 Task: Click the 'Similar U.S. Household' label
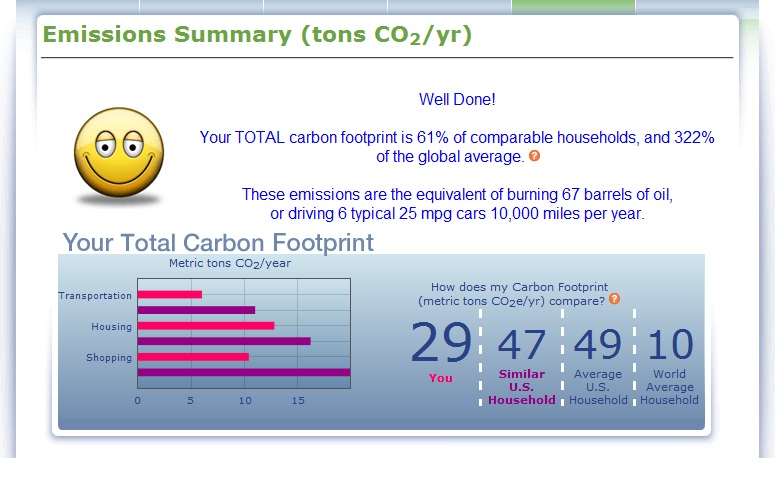pos(521,387)
